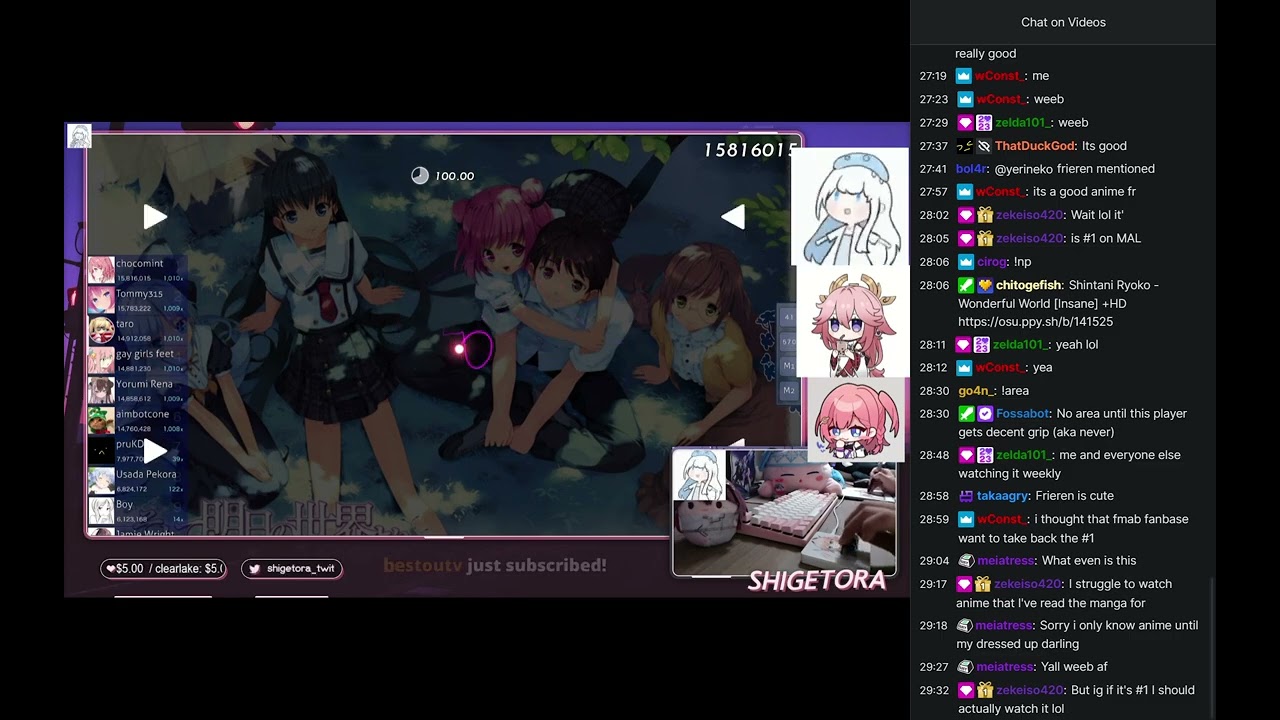Click the Usada Pekora leaderboard entry

(136, 481)
